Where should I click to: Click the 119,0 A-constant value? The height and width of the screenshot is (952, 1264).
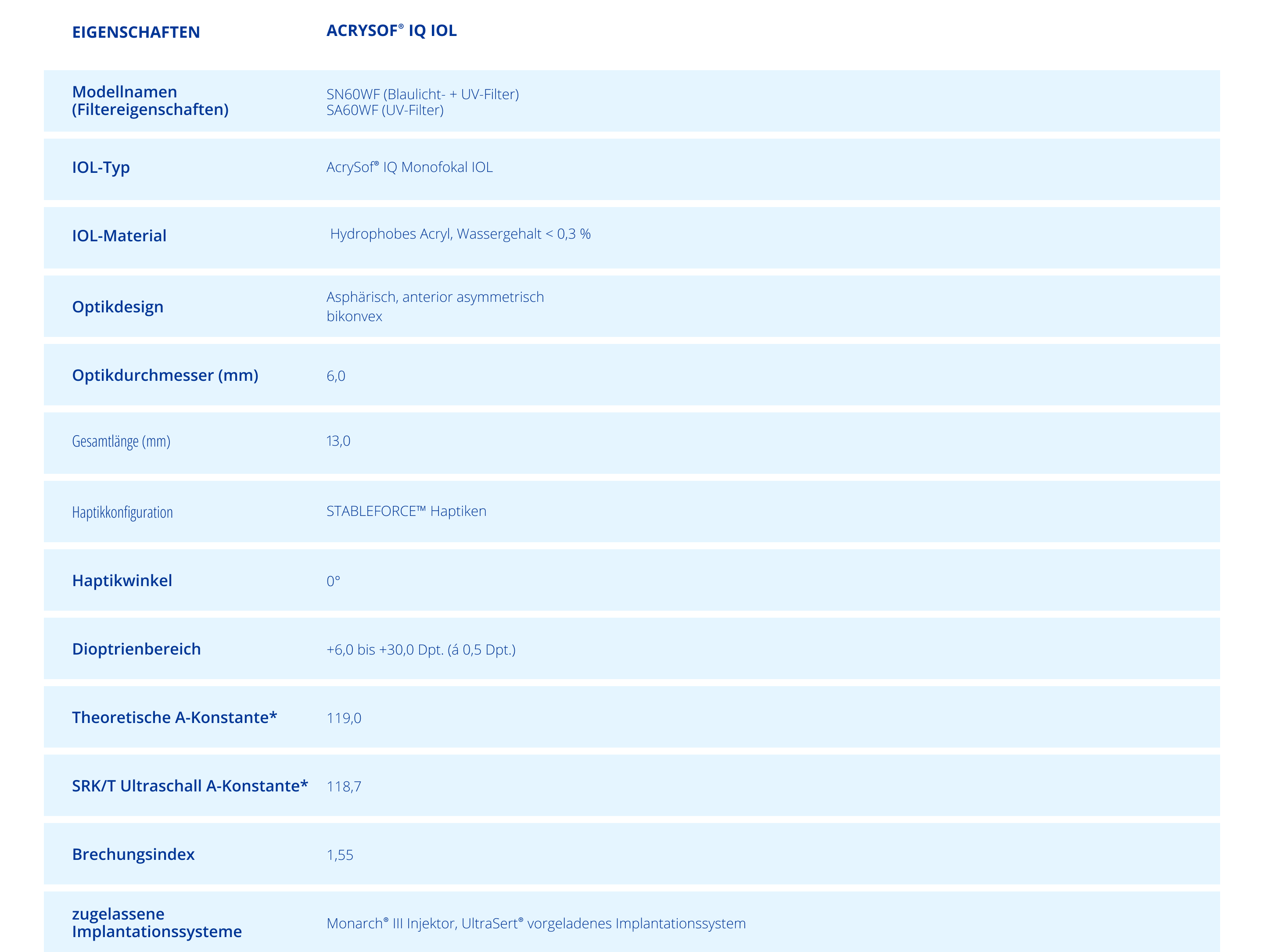tap(343, 718)
